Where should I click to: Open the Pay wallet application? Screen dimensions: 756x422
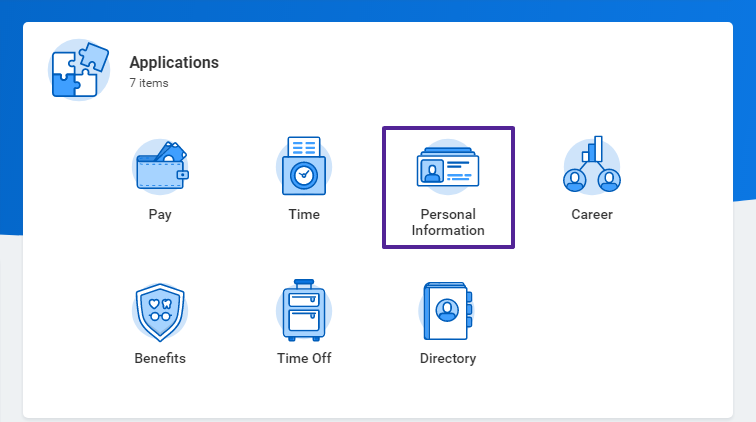[x=160, y=167]
